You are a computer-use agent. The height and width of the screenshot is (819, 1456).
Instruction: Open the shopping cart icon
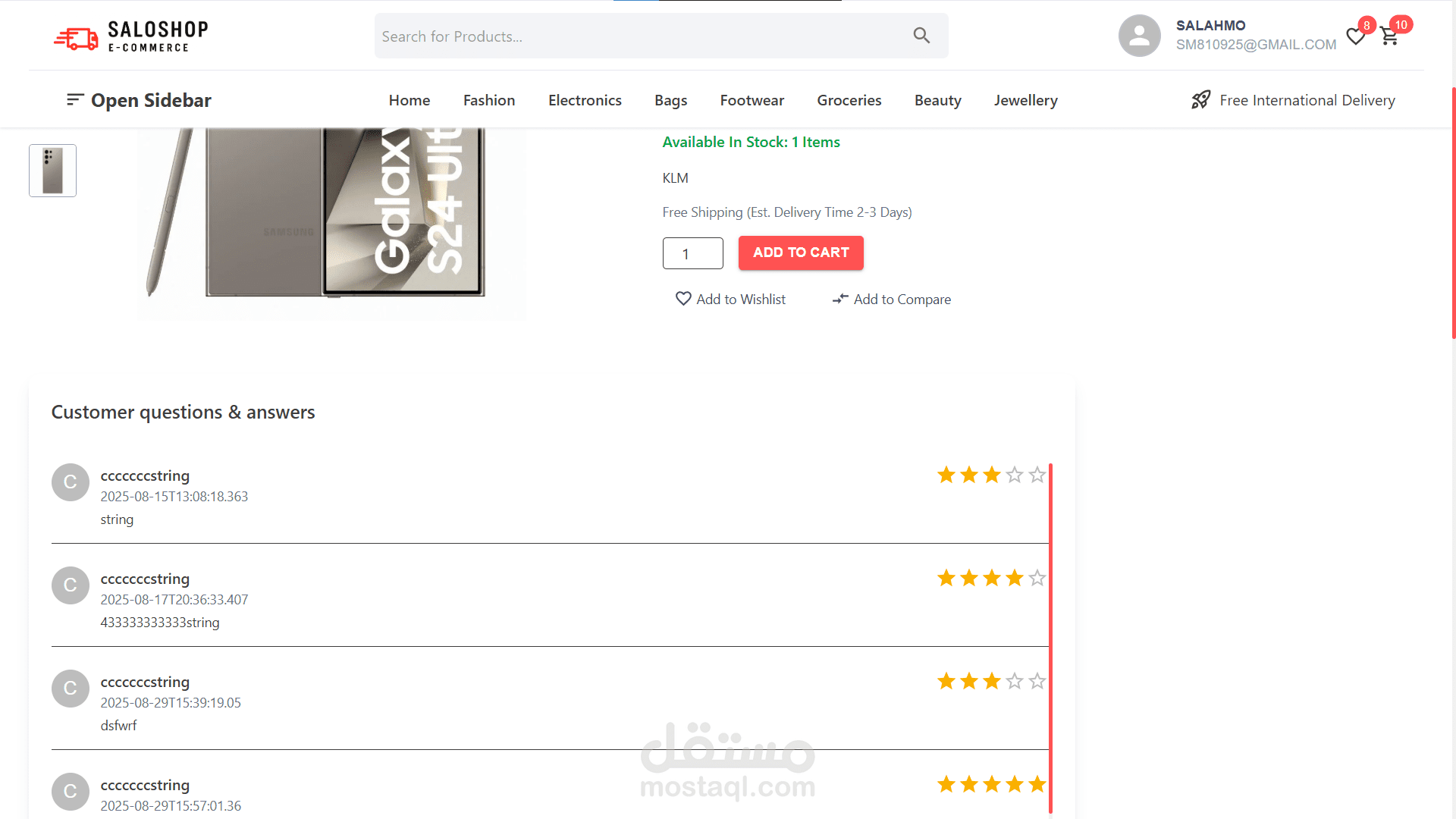(x=1389, y=36)
